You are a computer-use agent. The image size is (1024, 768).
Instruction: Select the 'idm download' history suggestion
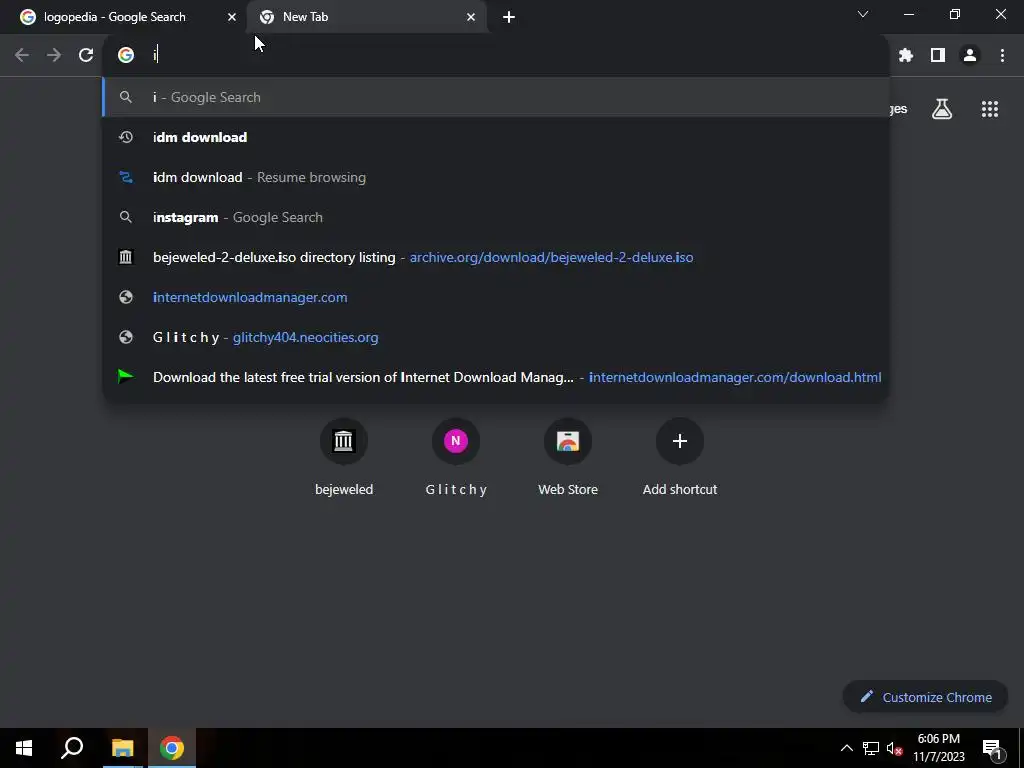pos(496,137)
